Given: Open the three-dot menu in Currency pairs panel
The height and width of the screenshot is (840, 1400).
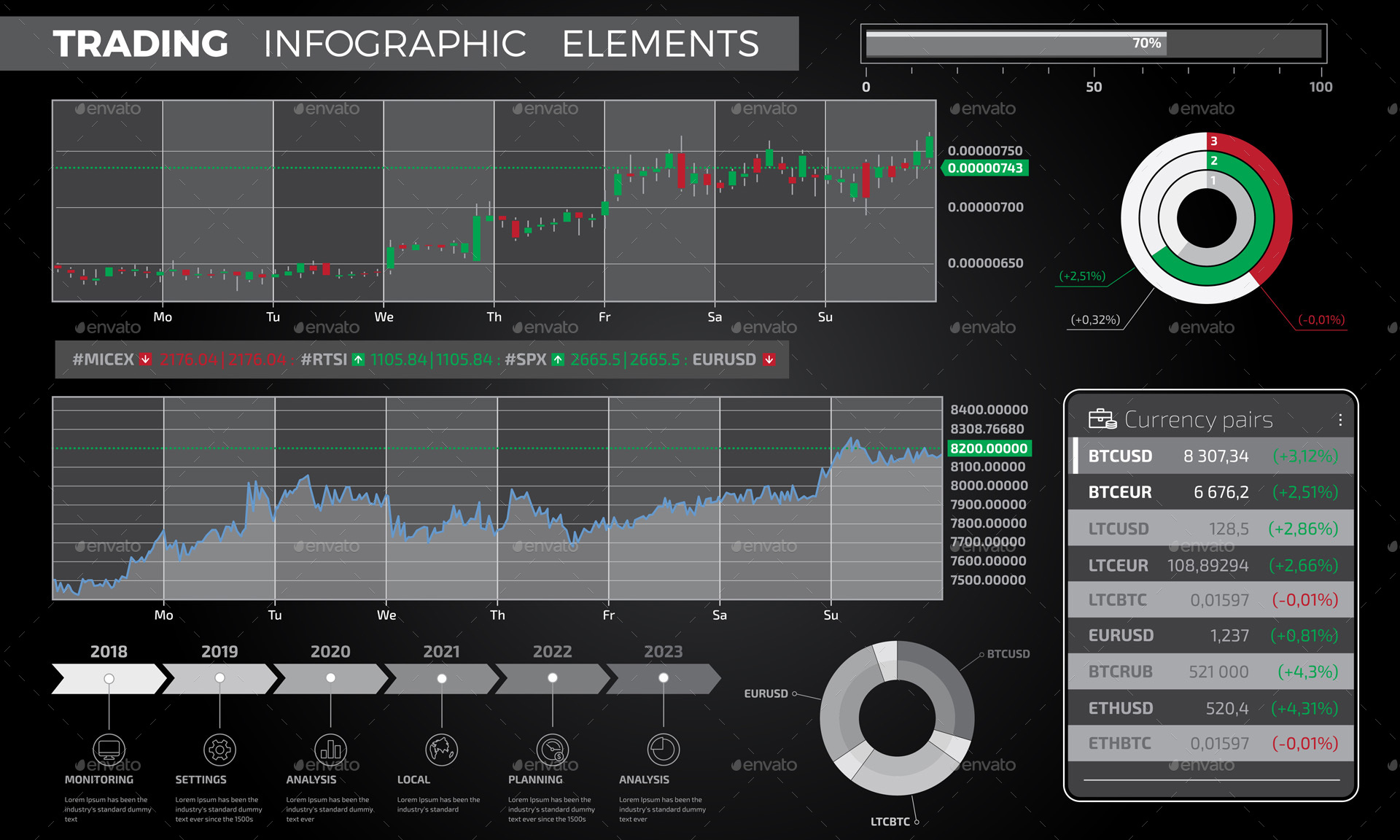Looking at the screenshot, I should click(1340, 419).
